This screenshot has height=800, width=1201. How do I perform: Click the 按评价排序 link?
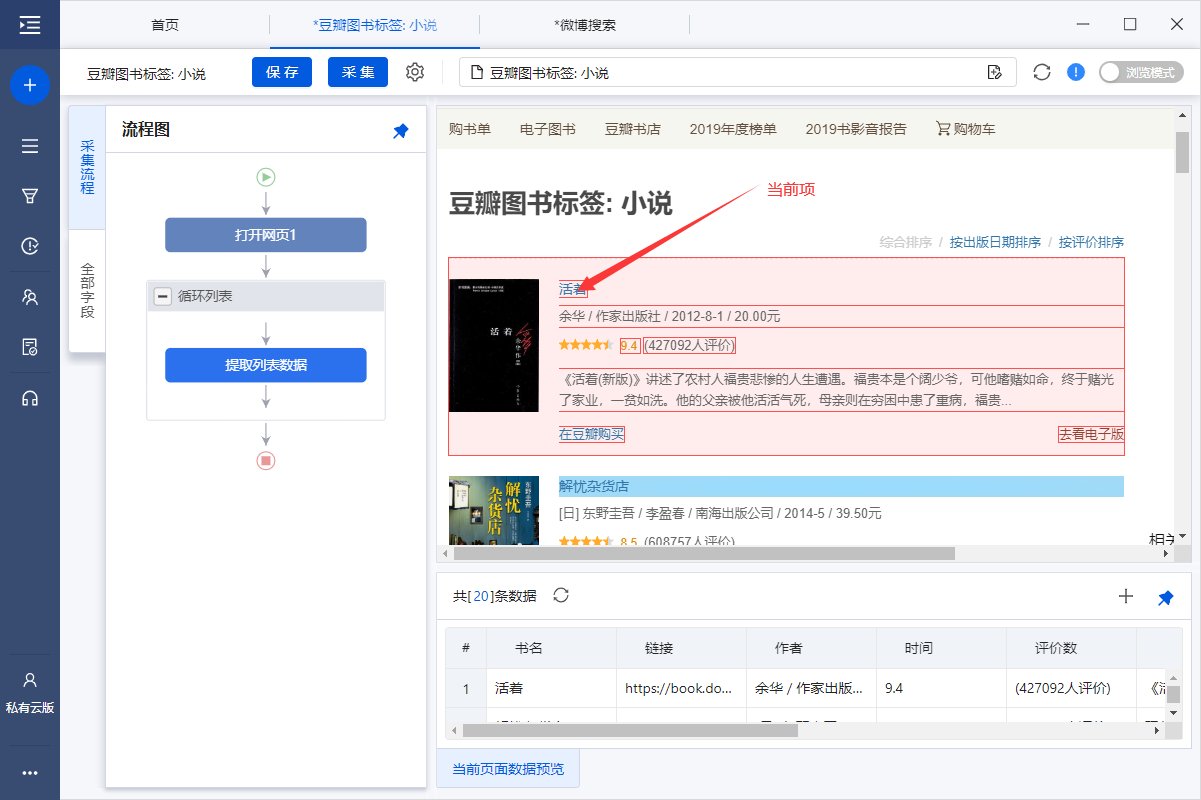coord(1091,242)
